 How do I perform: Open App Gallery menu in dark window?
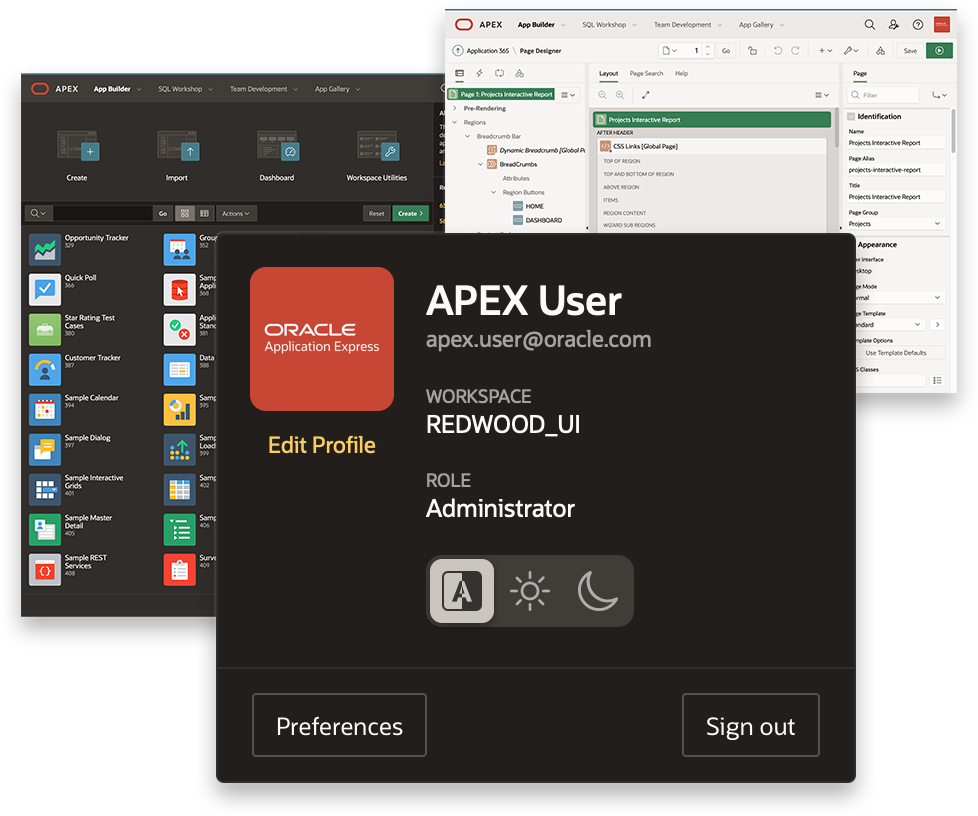coord(337,89)
